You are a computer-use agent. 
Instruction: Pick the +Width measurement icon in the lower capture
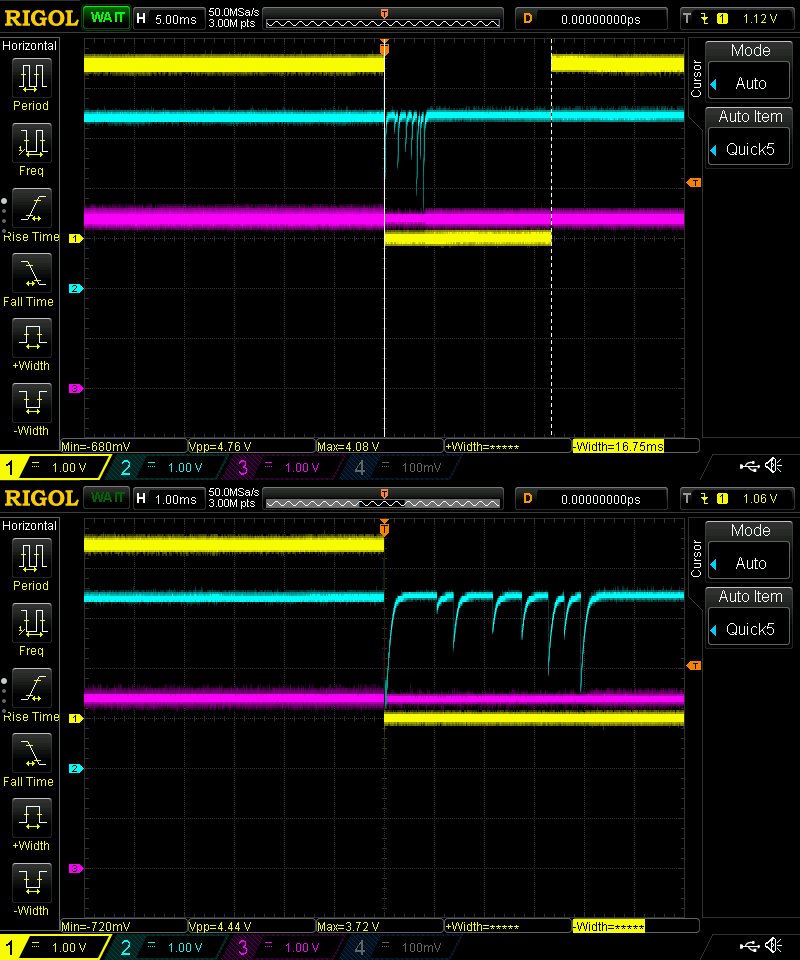coord(32,817)
